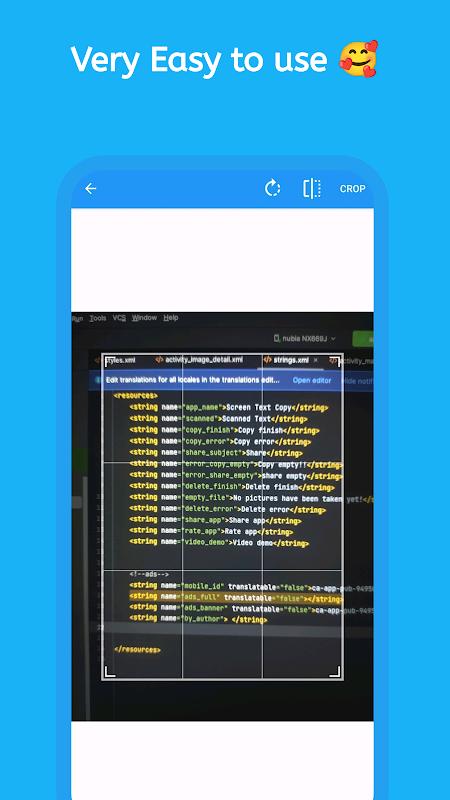Click the "Copy error" string line
Image resolution: width=450 pixels, height=800 pixels.
pos(220,441)
